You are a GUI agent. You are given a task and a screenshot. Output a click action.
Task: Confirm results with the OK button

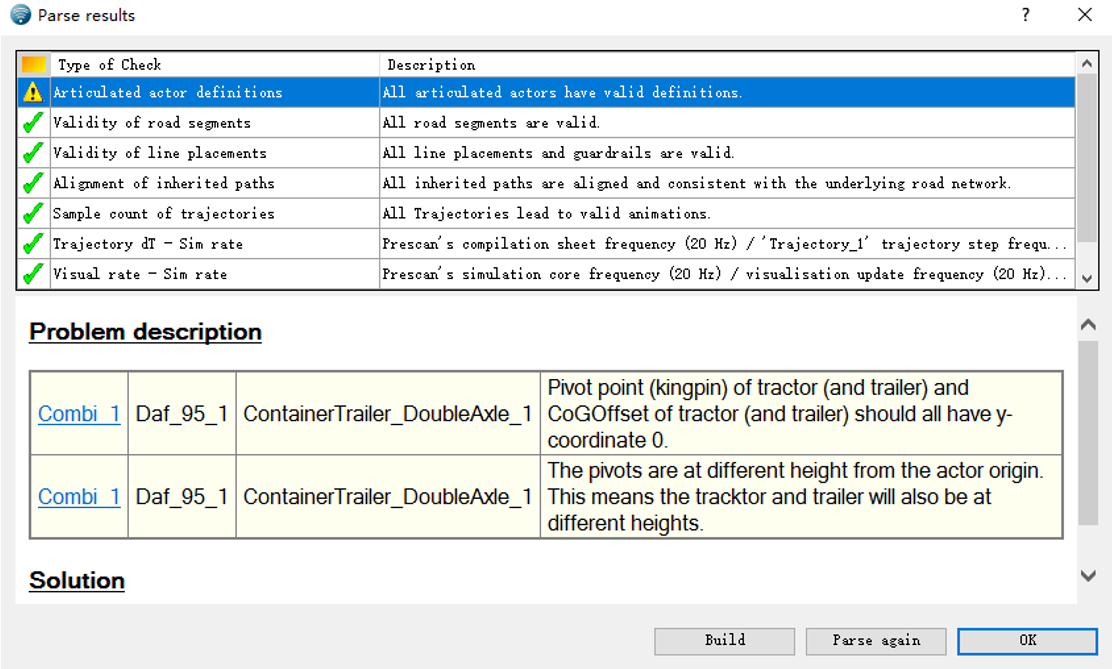tap(1026, 641)
